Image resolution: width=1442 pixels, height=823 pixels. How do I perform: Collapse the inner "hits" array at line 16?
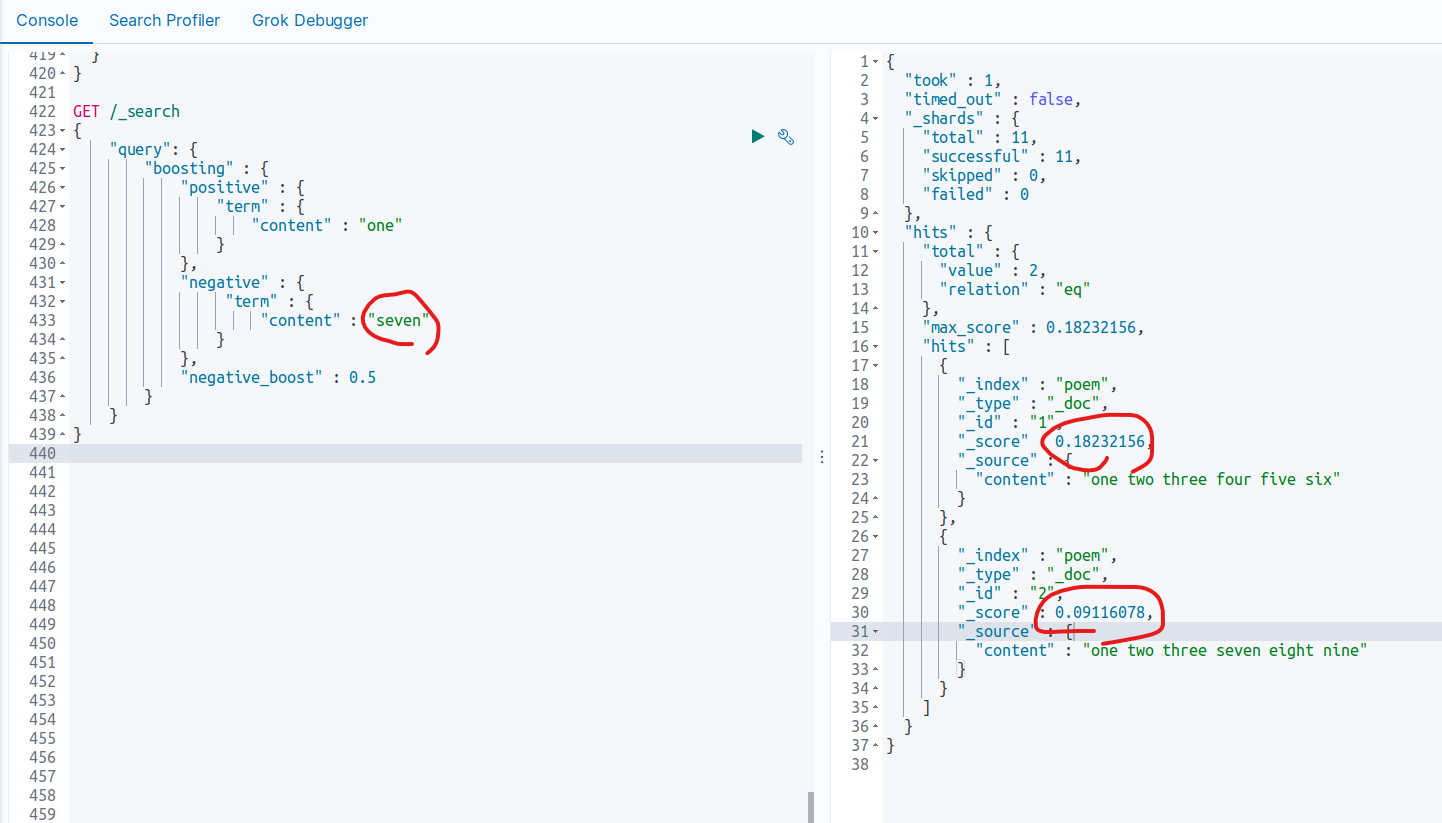[876, 347]
